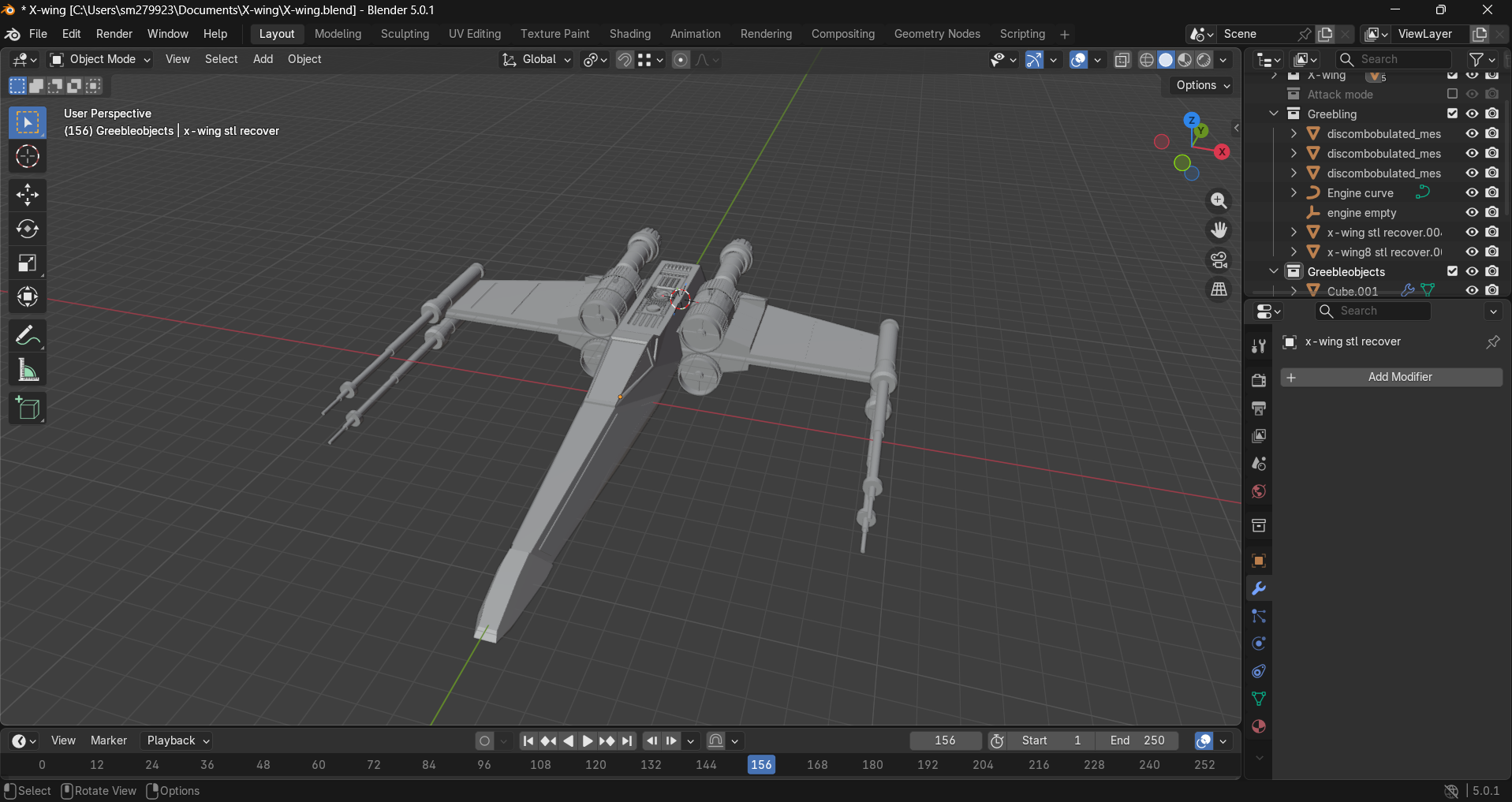Select the Add Cube tool
1512x802 pixels.
point(28,408)
